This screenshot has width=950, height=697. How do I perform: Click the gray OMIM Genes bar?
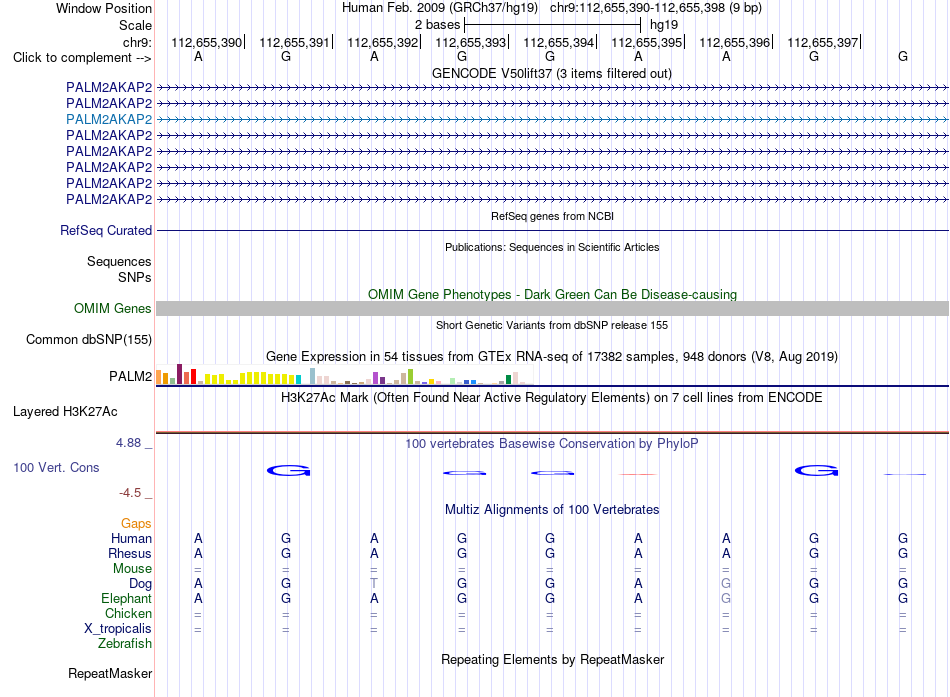(x=552, y=308)
